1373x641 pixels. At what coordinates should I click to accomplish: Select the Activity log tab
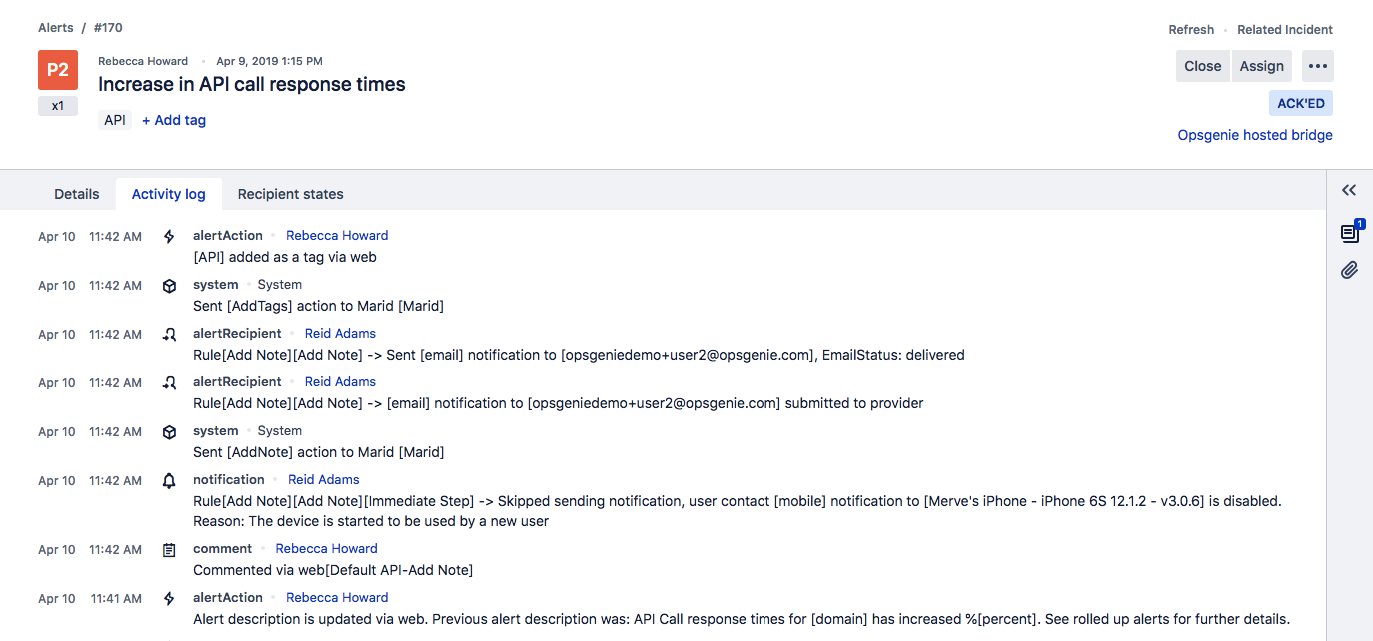click(x=169, y=194)
